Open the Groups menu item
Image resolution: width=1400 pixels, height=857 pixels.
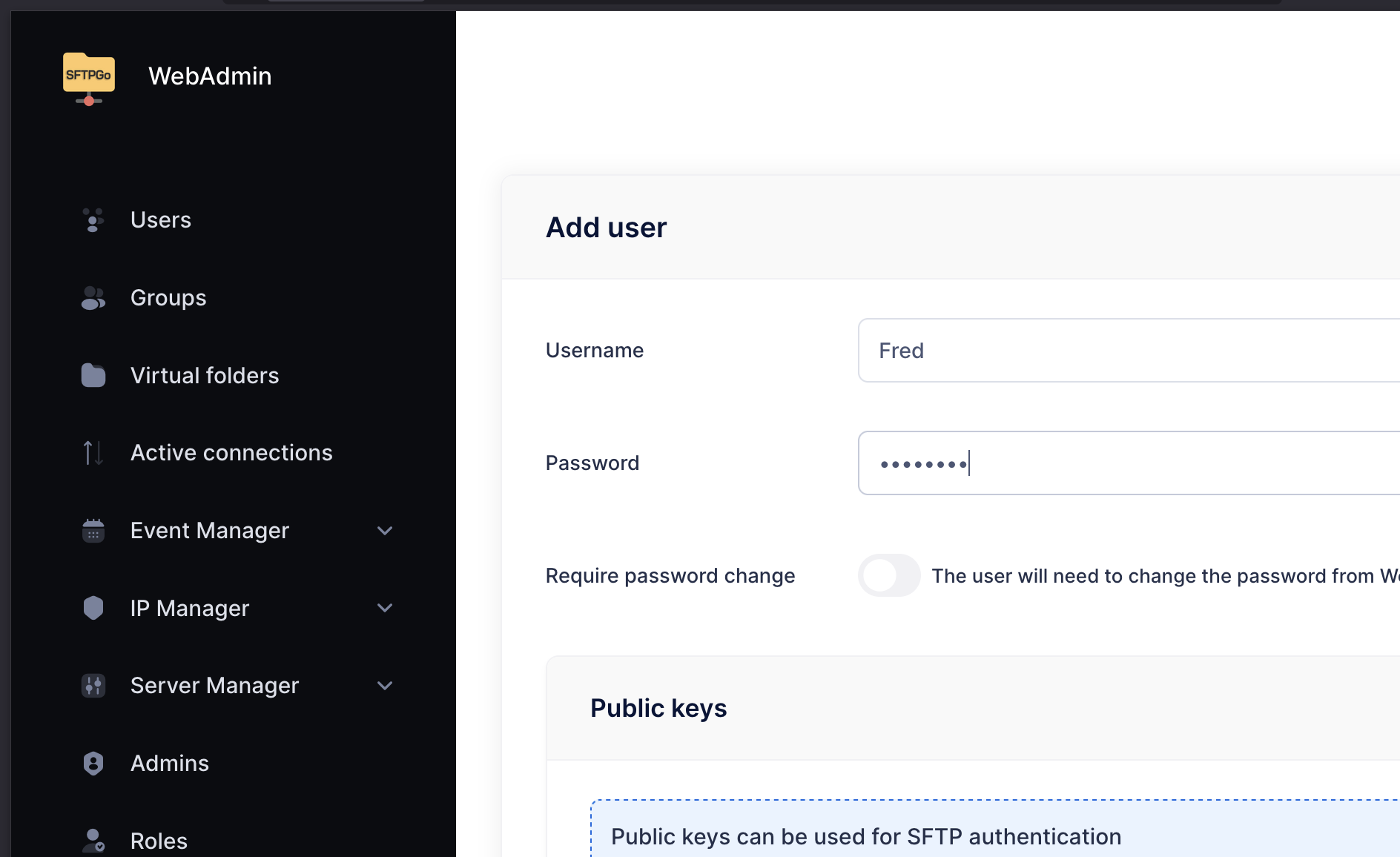click(168, 298)
